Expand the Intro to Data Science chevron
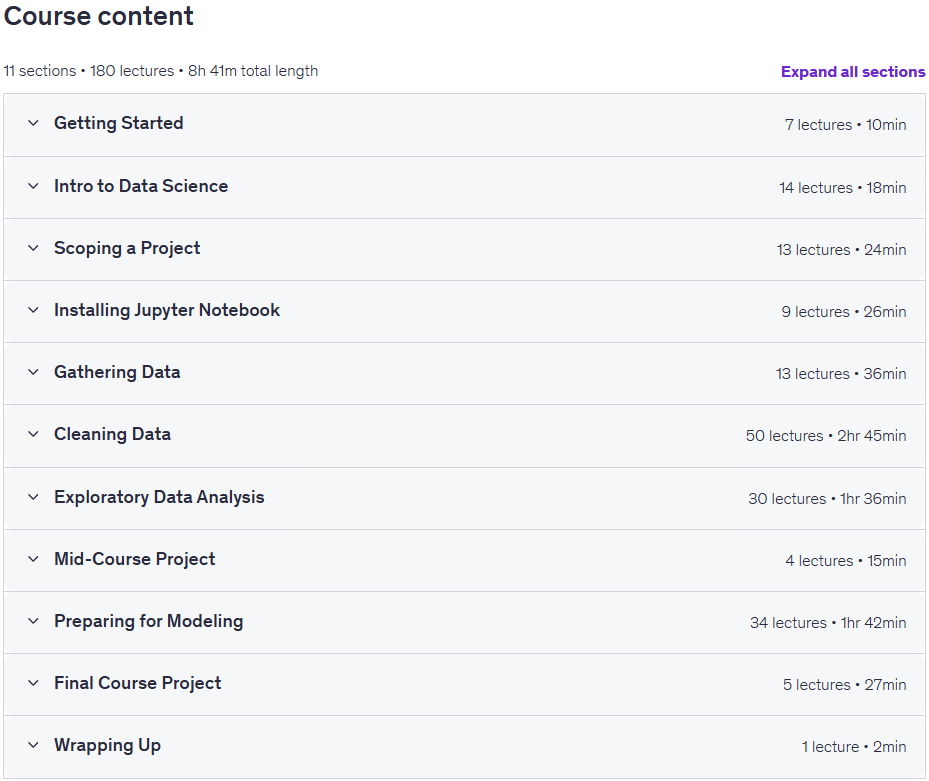 (x=33, y=186)
